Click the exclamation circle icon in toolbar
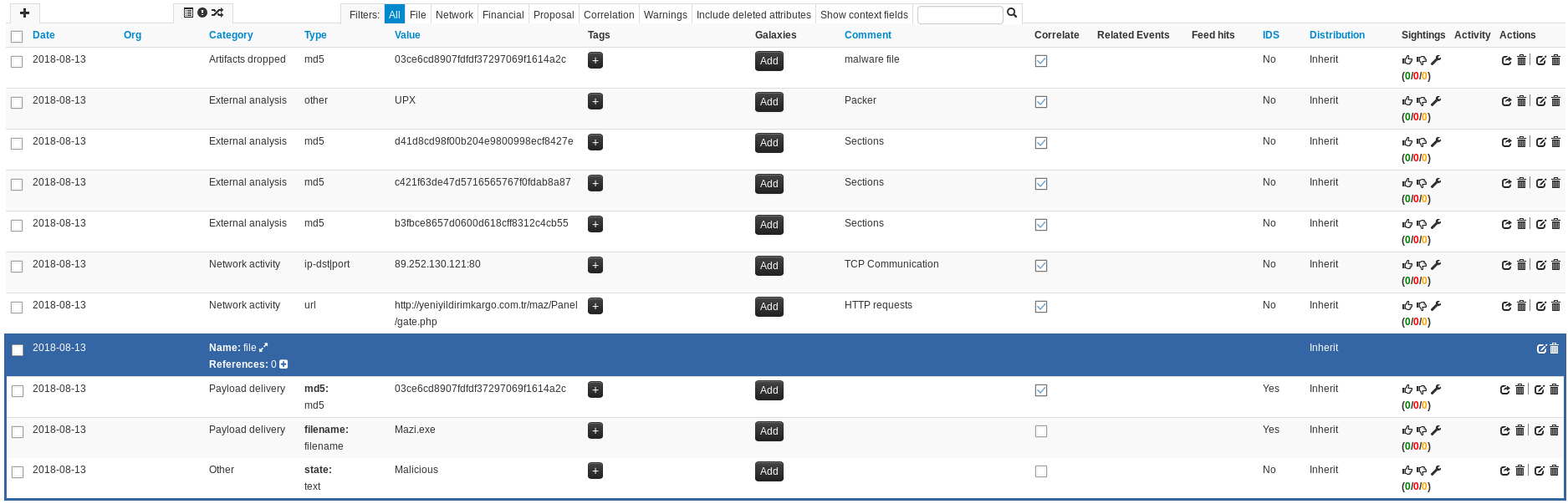This screenshot has width=1568, height=504. [x=202, y=13]
